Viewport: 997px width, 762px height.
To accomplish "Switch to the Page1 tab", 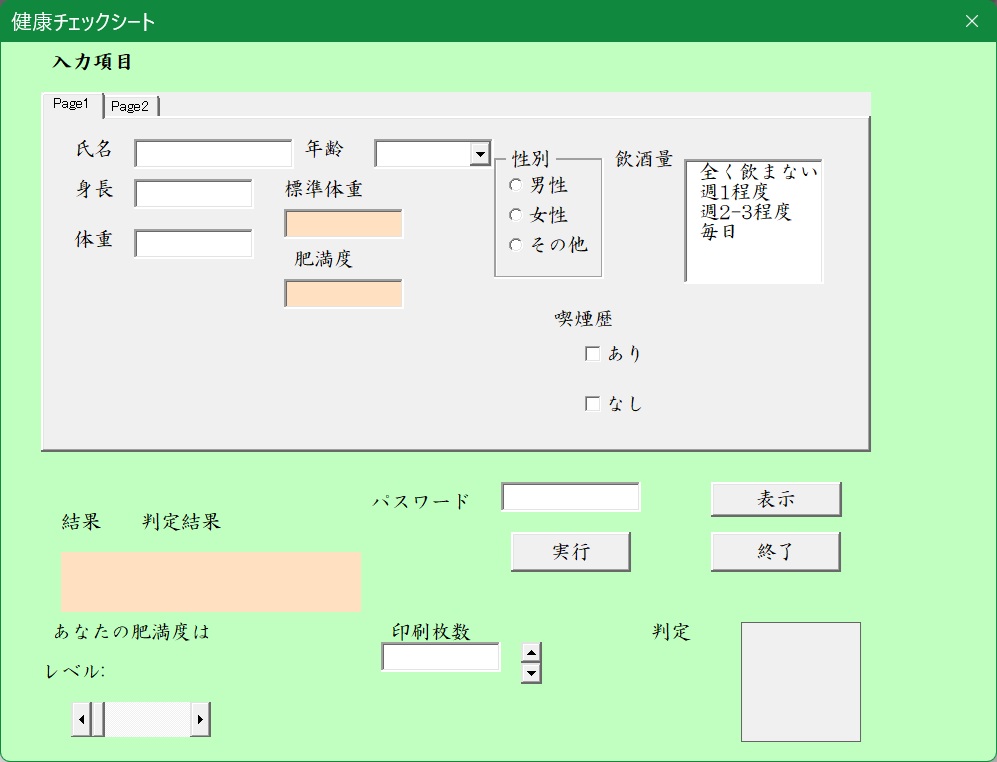I will pyautogui.click(x=71, y=104).
